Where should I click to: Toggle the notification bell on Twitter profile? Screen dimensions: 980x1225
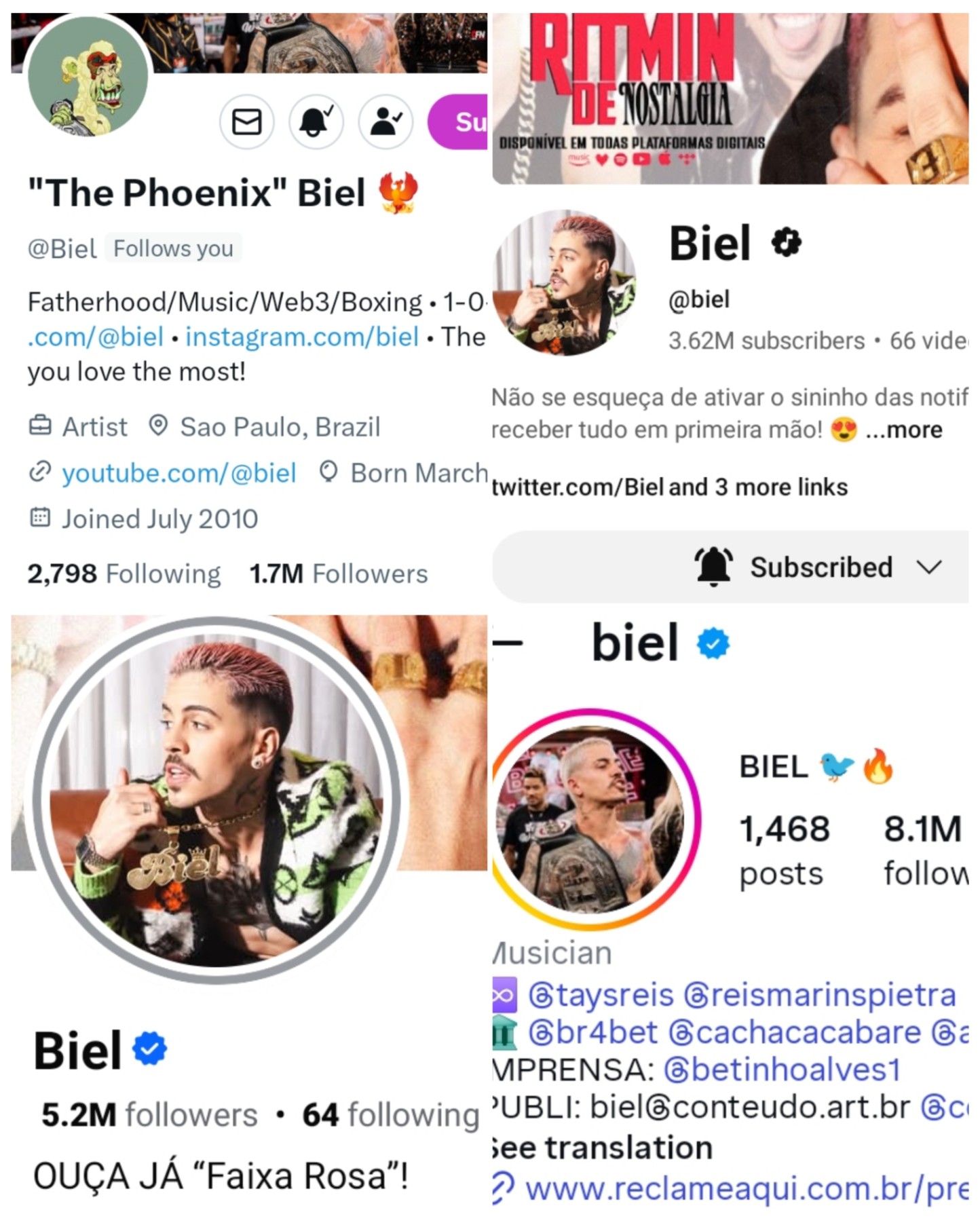(316, 122)
